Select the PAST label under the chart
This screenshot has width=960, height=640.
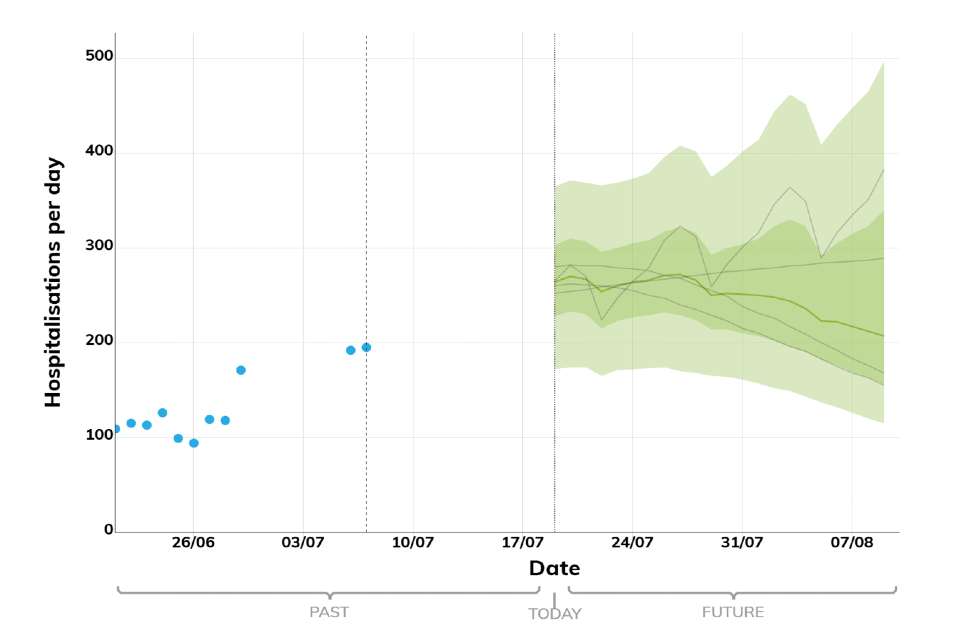[x=329, y=612]
